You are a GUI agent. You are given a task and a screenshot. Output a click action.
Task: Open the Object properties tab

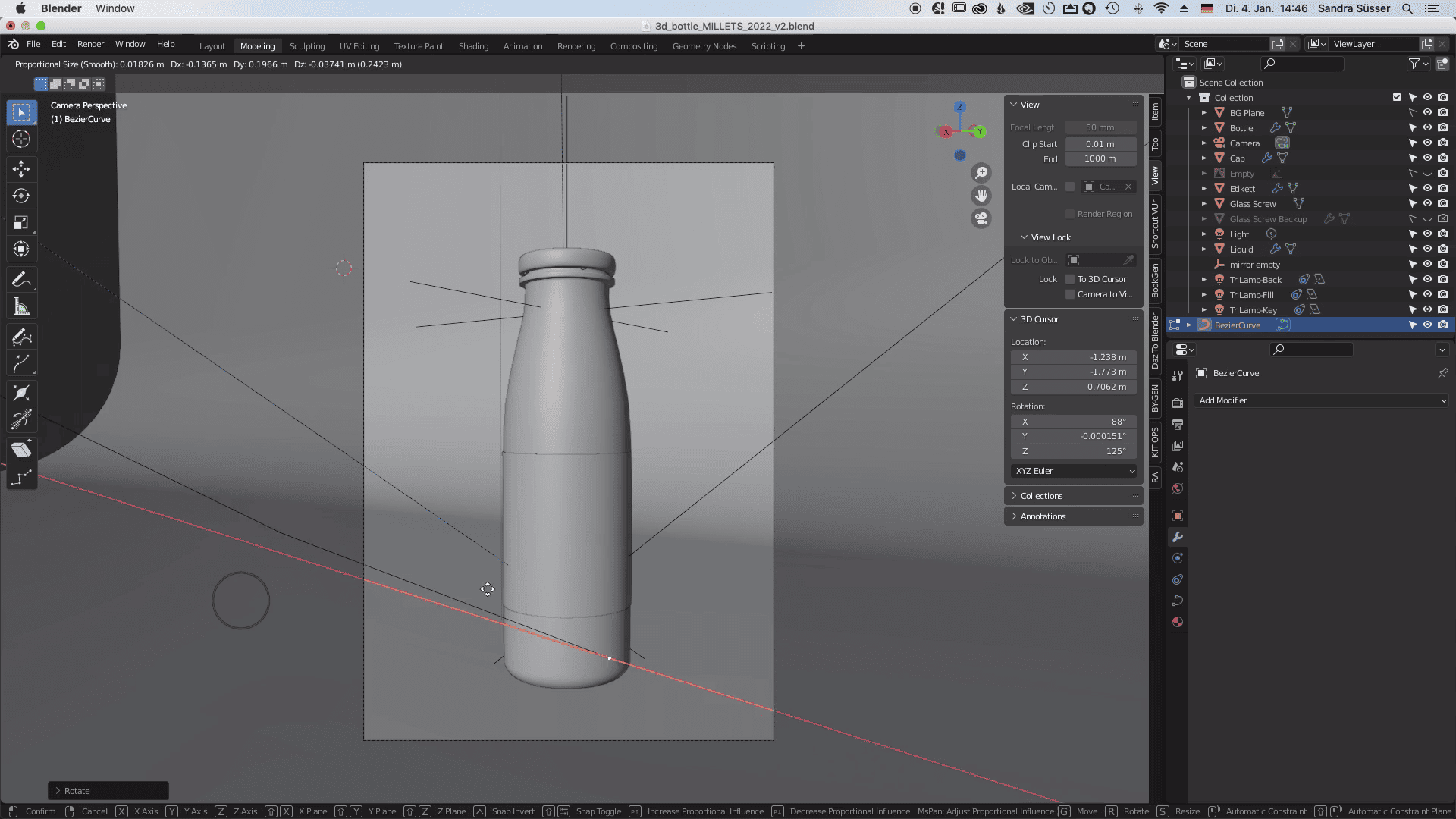[1178, 516]
